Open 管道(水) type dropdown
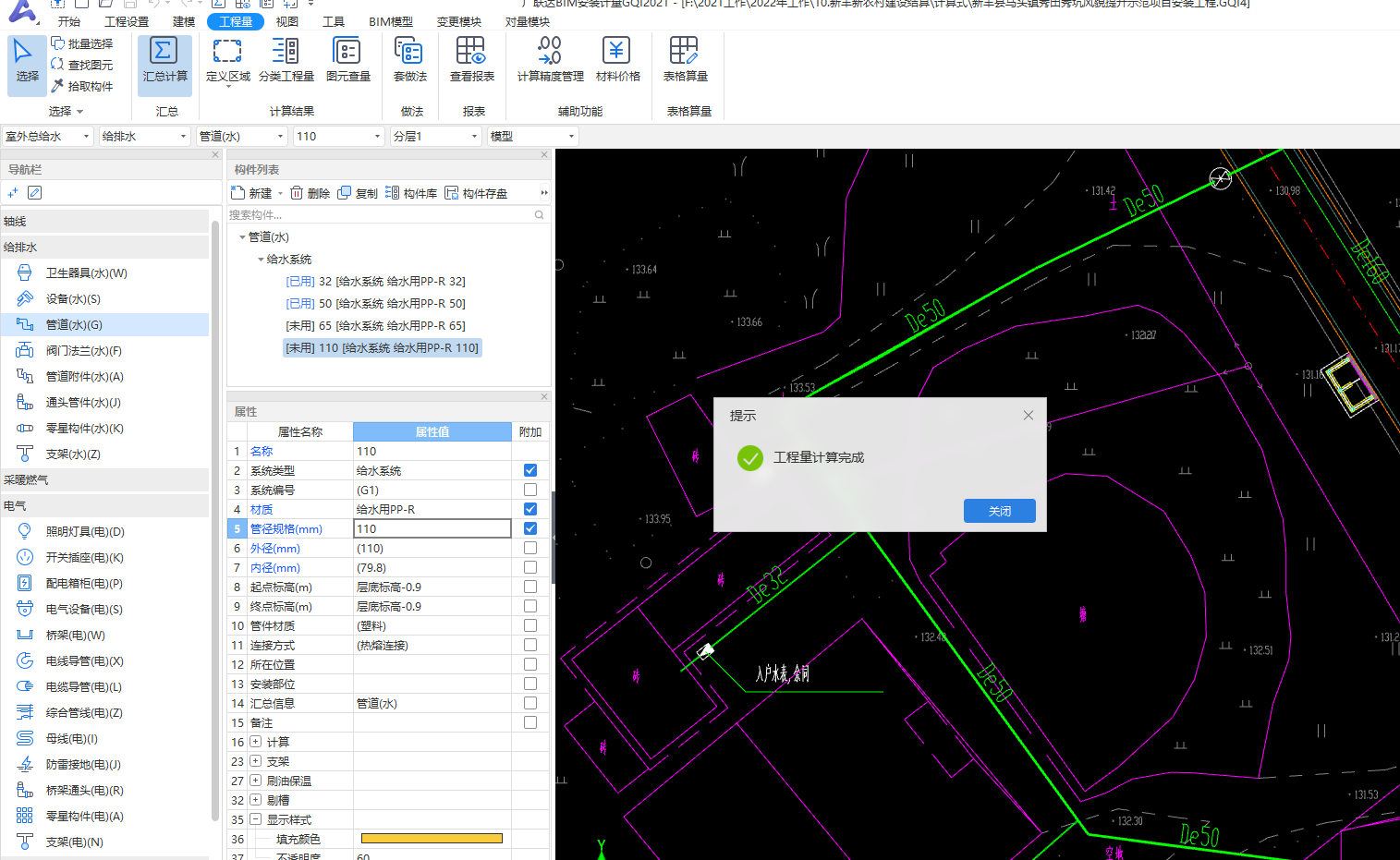 tap(242, 136)
